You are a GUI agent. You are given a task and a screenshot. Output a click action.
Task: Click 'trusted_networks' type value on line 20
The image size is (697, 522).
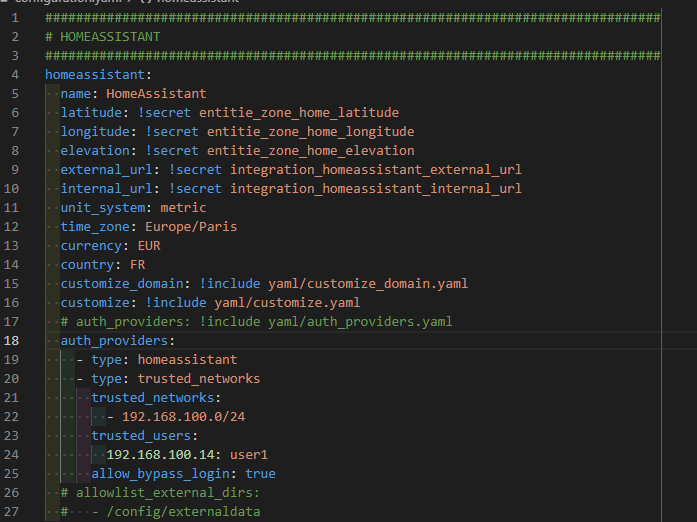[199, 379]
